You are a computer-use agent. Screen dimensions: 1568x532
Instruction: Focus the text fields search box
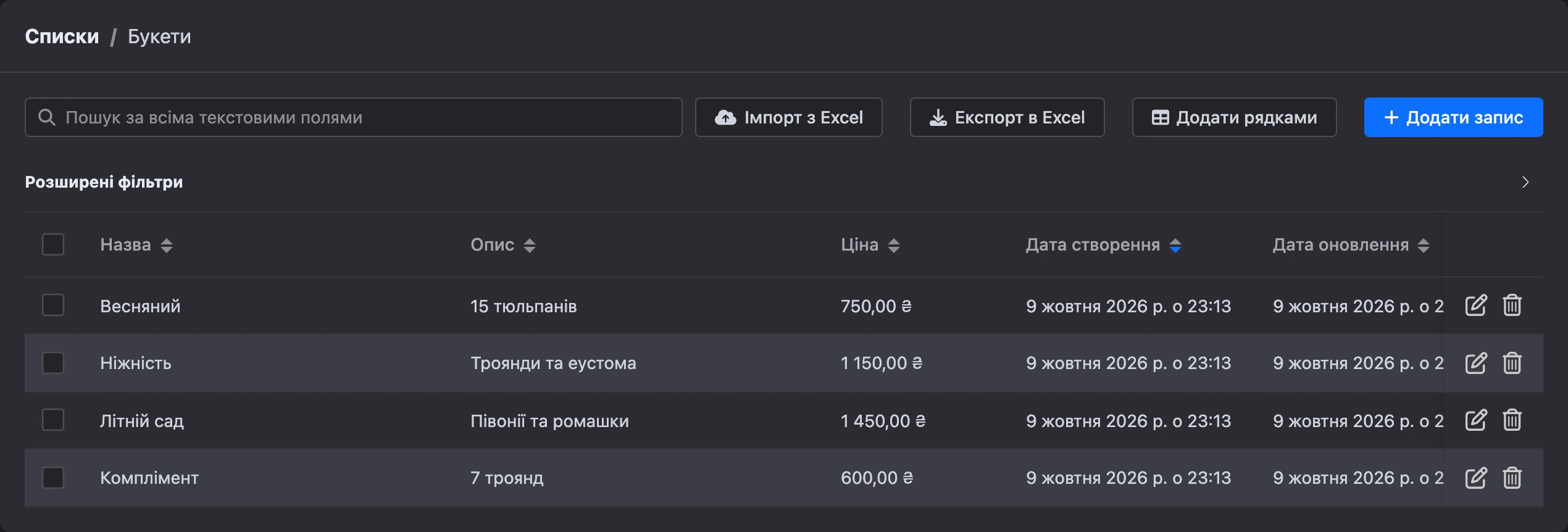click(x=353, y=117)
